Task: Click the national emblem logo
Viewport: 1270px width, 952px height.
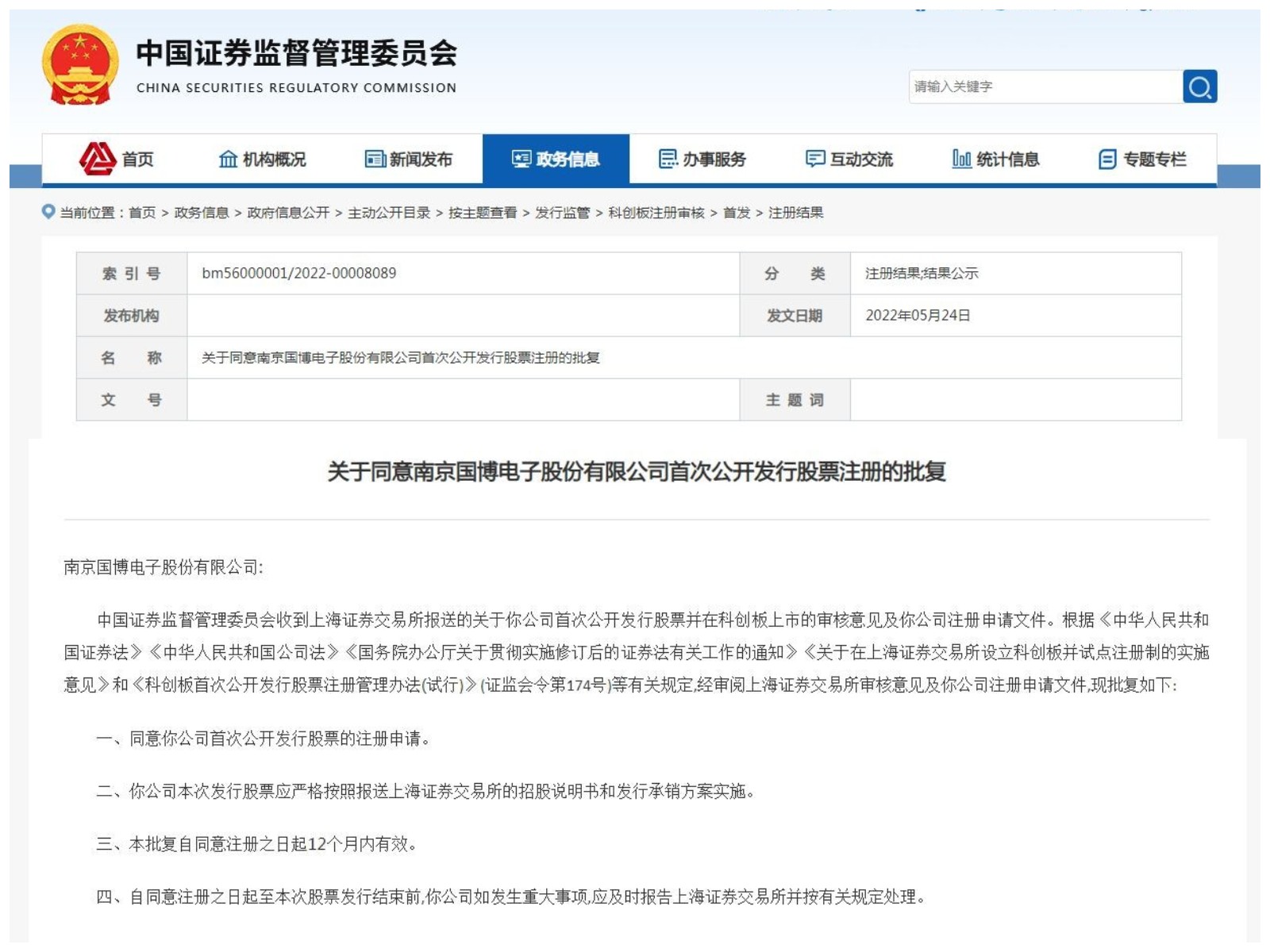Action: point(80,65)
